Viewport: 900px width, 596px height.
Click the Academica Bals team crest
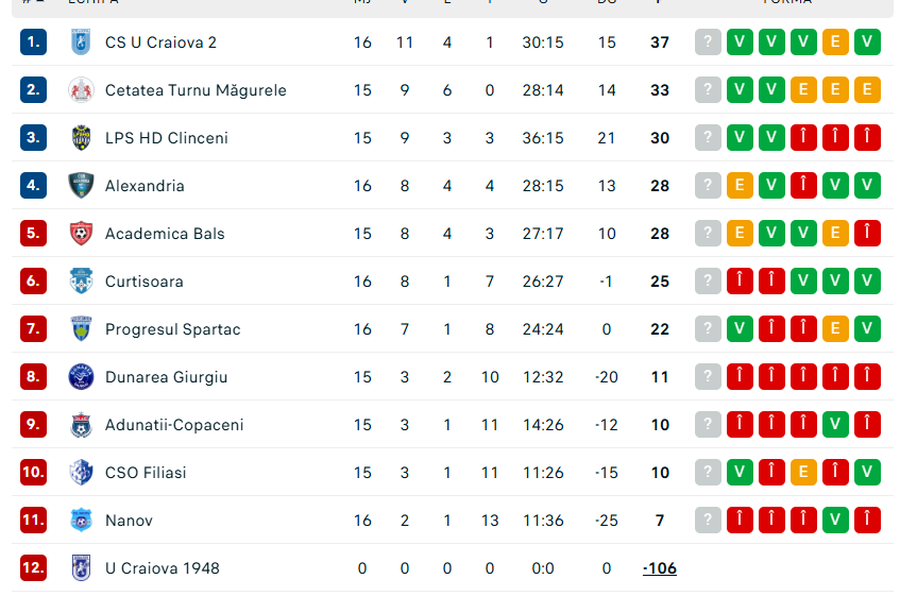(81, 233)
